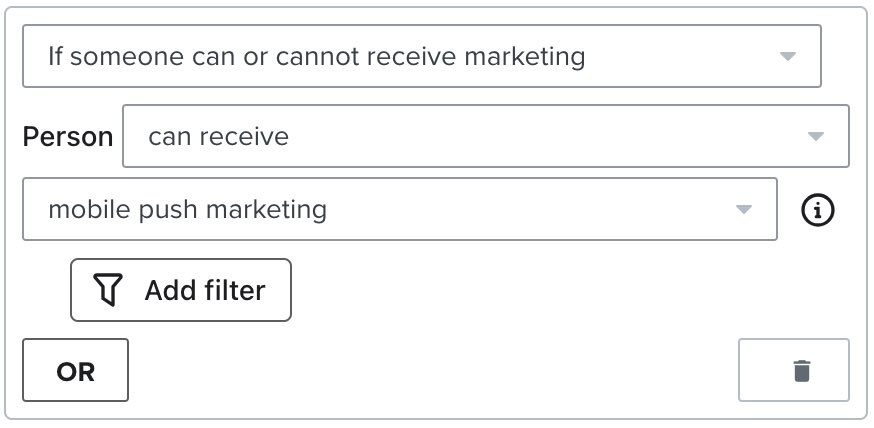
Task: Click the "Add filter" label text
Action: 204,291
